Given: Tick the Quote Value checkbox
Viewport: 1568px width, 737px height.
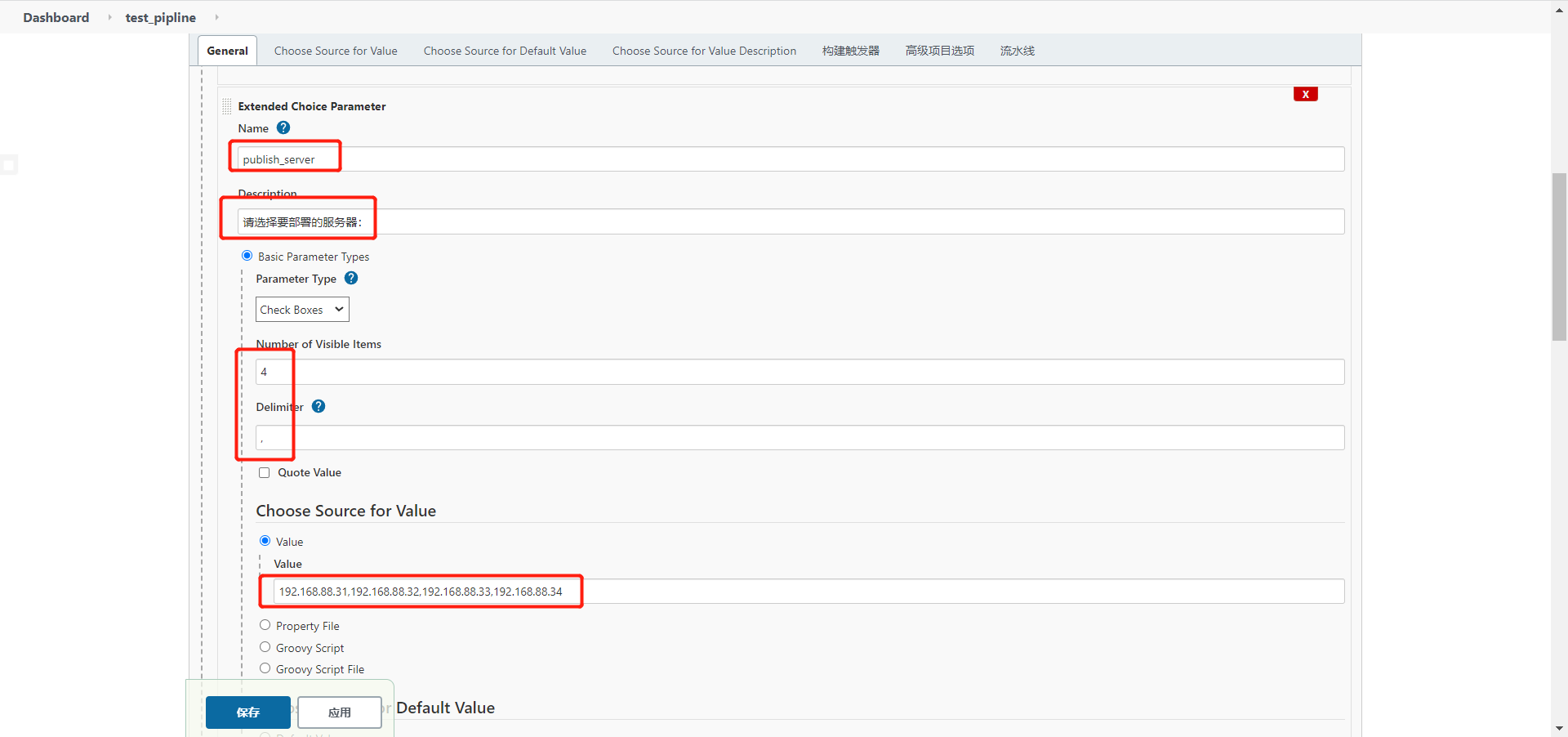Looking at the screenshot, I should click(264, 472).
